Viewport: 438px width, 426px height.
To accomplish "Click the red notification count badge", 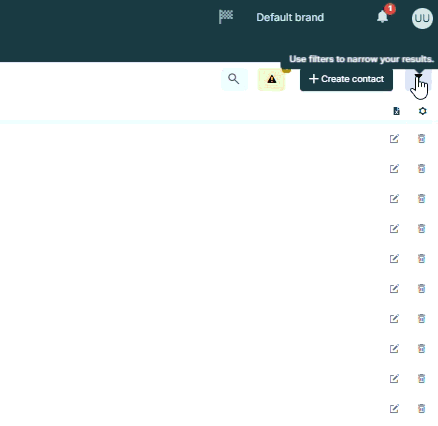I will click(x=390, y=9).
